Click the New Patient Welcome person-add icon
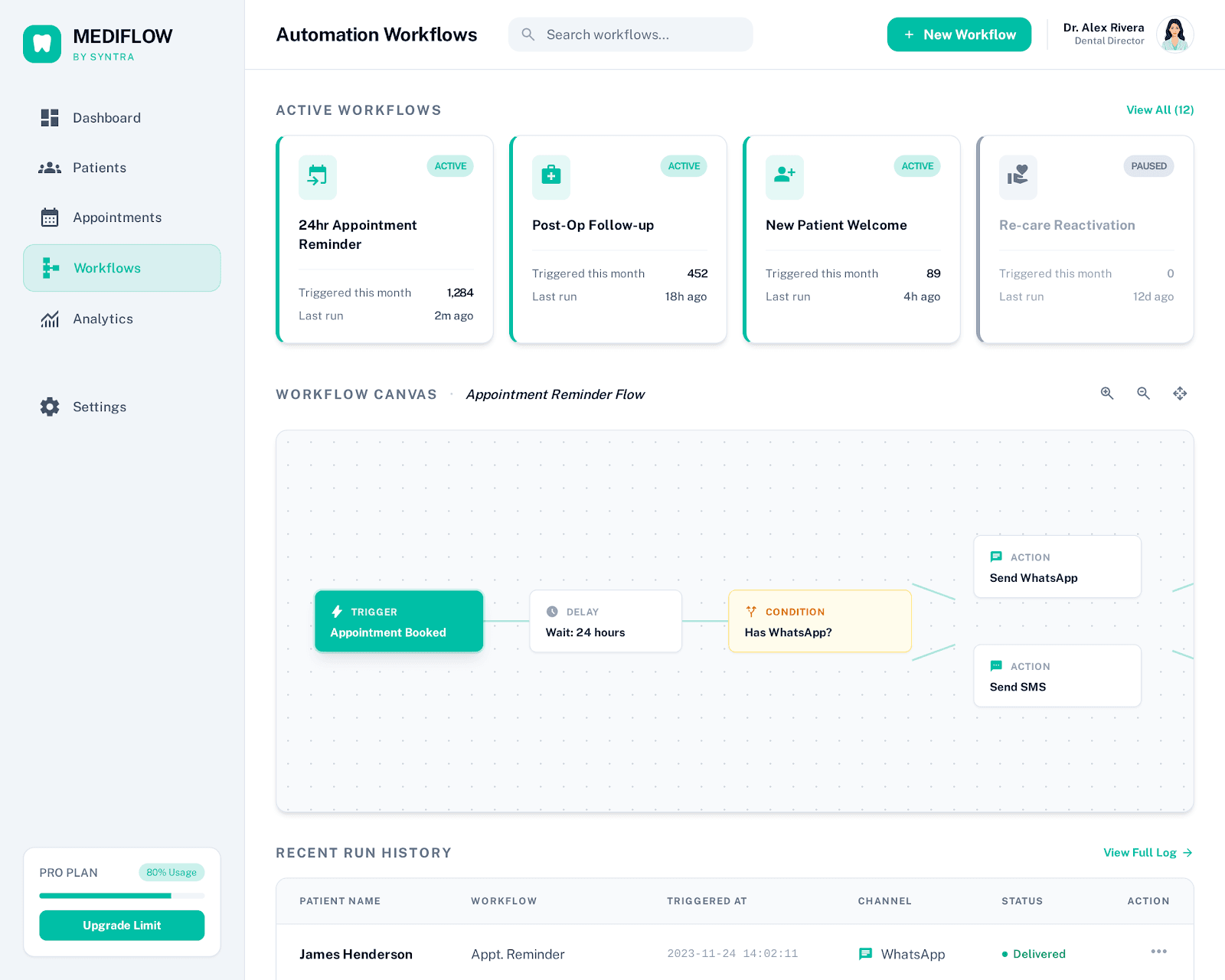The width and height of the screenshot is (1225, 980). point(785,176)
